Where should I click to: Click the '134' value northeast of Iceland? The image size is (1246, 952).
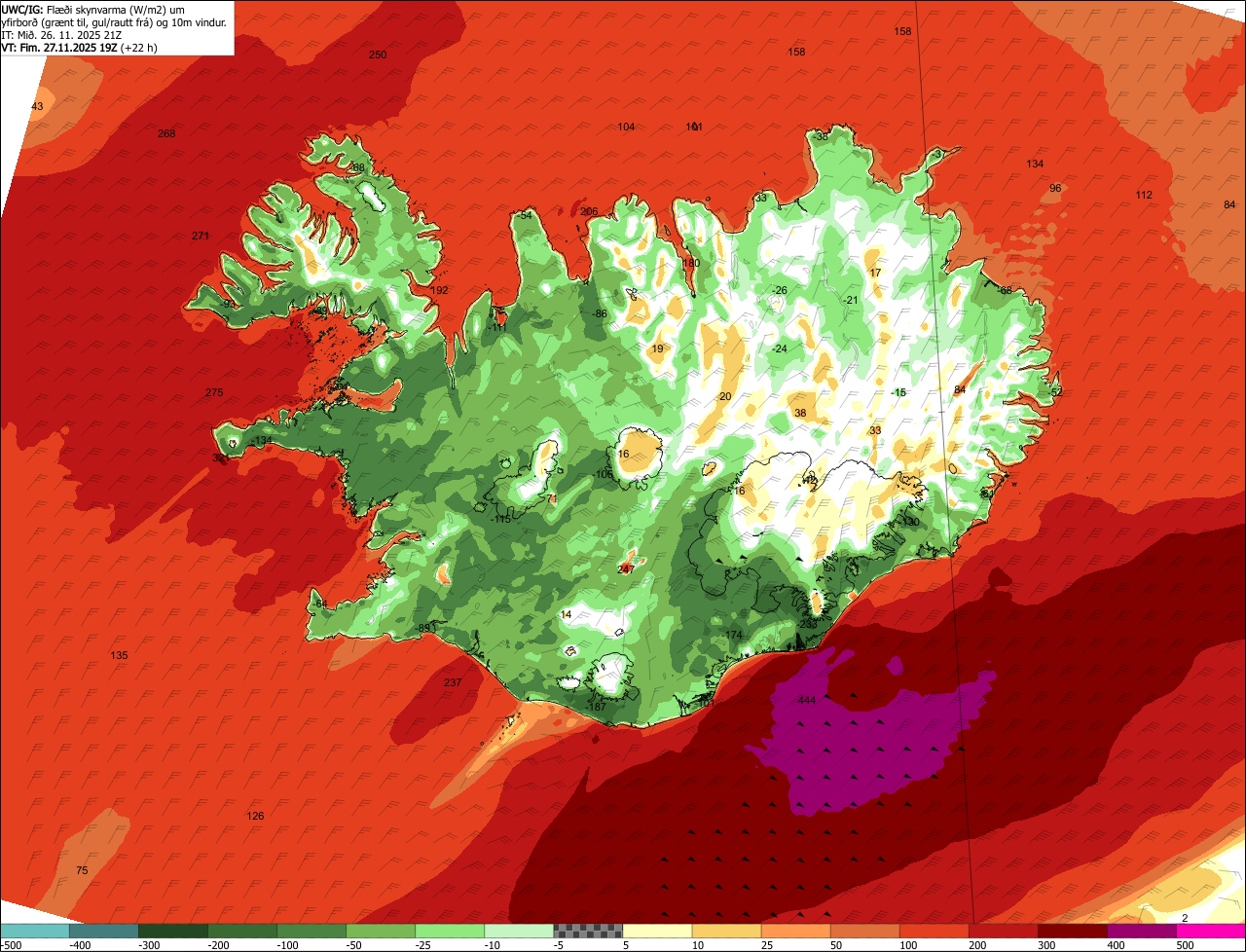[1035, 164]
